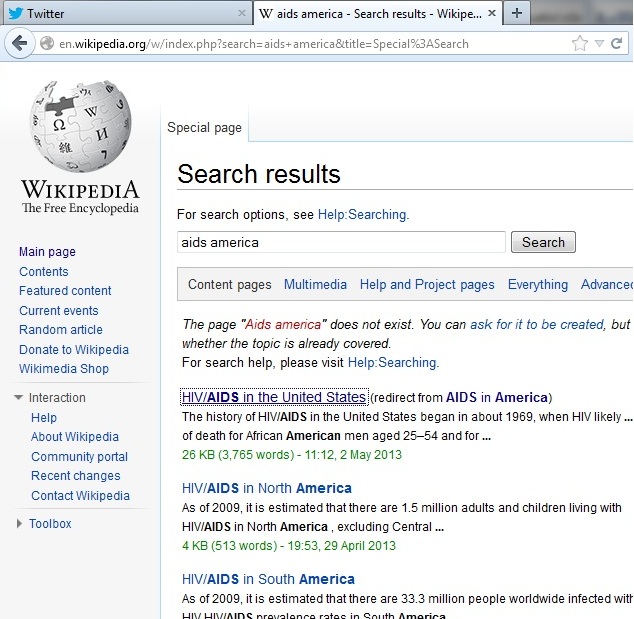Switch to Help and Project pages profile
This screenshot has width=634, height=619.
[427, 284]
